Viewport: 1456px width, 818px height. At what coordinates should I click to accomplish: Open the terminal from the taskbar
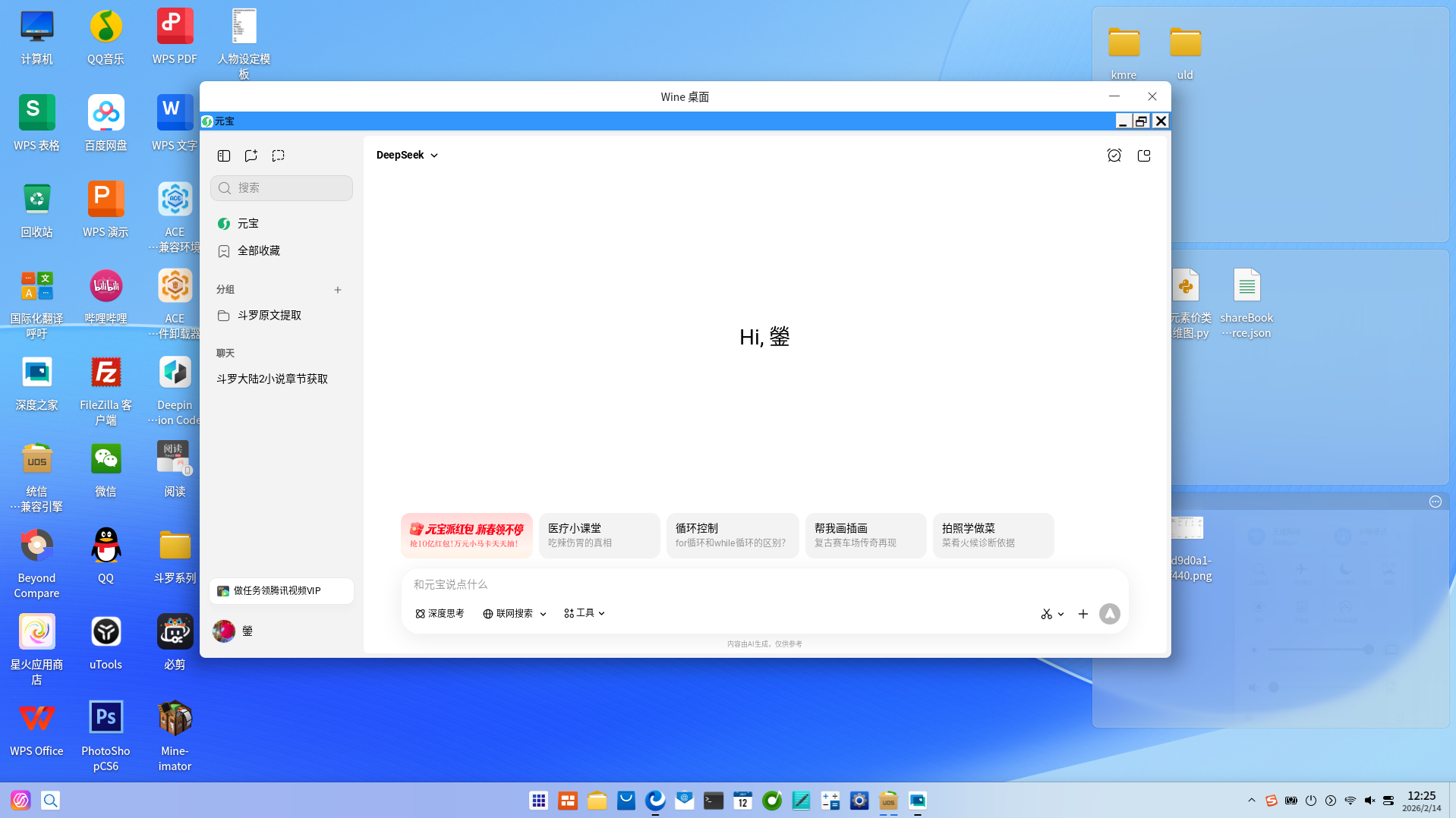coord(714,801)
